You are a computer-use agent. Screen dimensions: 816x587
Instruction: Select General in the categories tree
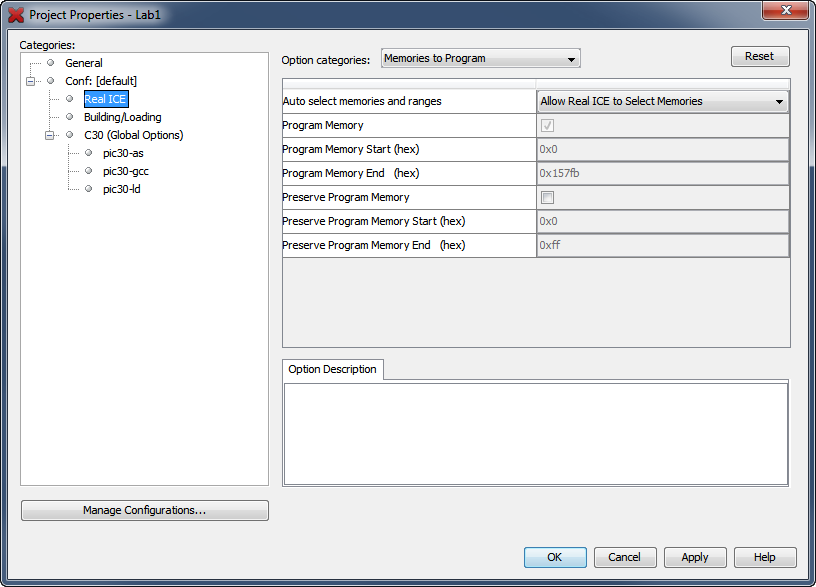(84, 63)
